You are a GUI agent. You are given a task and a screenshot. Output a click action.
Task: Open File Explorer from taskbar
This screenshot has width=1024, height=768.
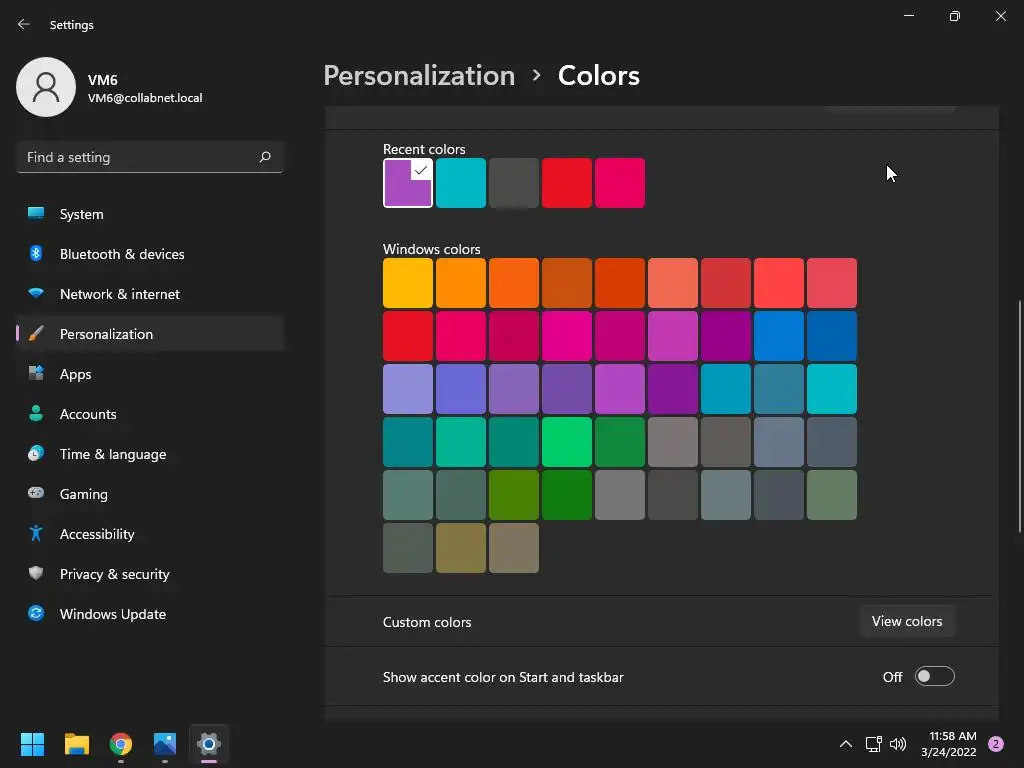point(77,744)
